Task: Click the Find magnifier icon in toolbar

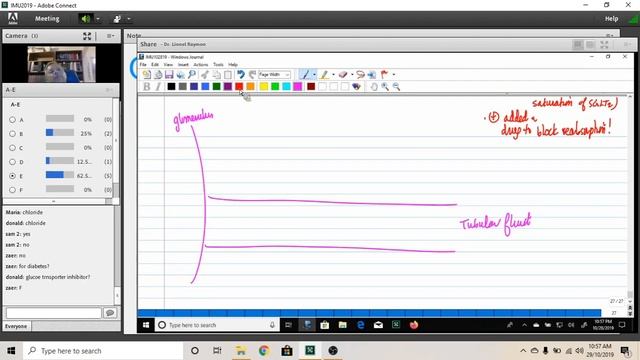Action: tap(192, 74)
